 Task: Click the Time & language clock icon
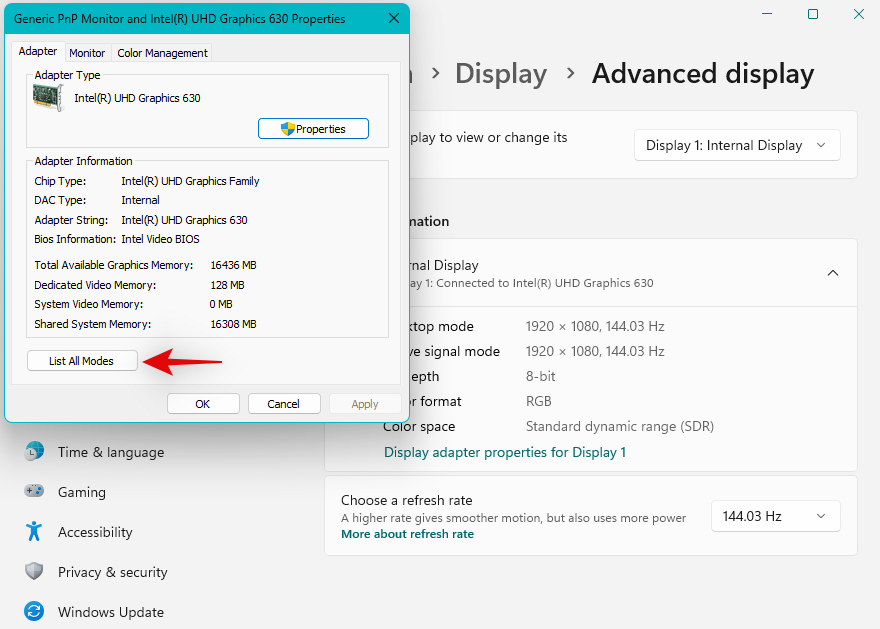click(34, 452)
